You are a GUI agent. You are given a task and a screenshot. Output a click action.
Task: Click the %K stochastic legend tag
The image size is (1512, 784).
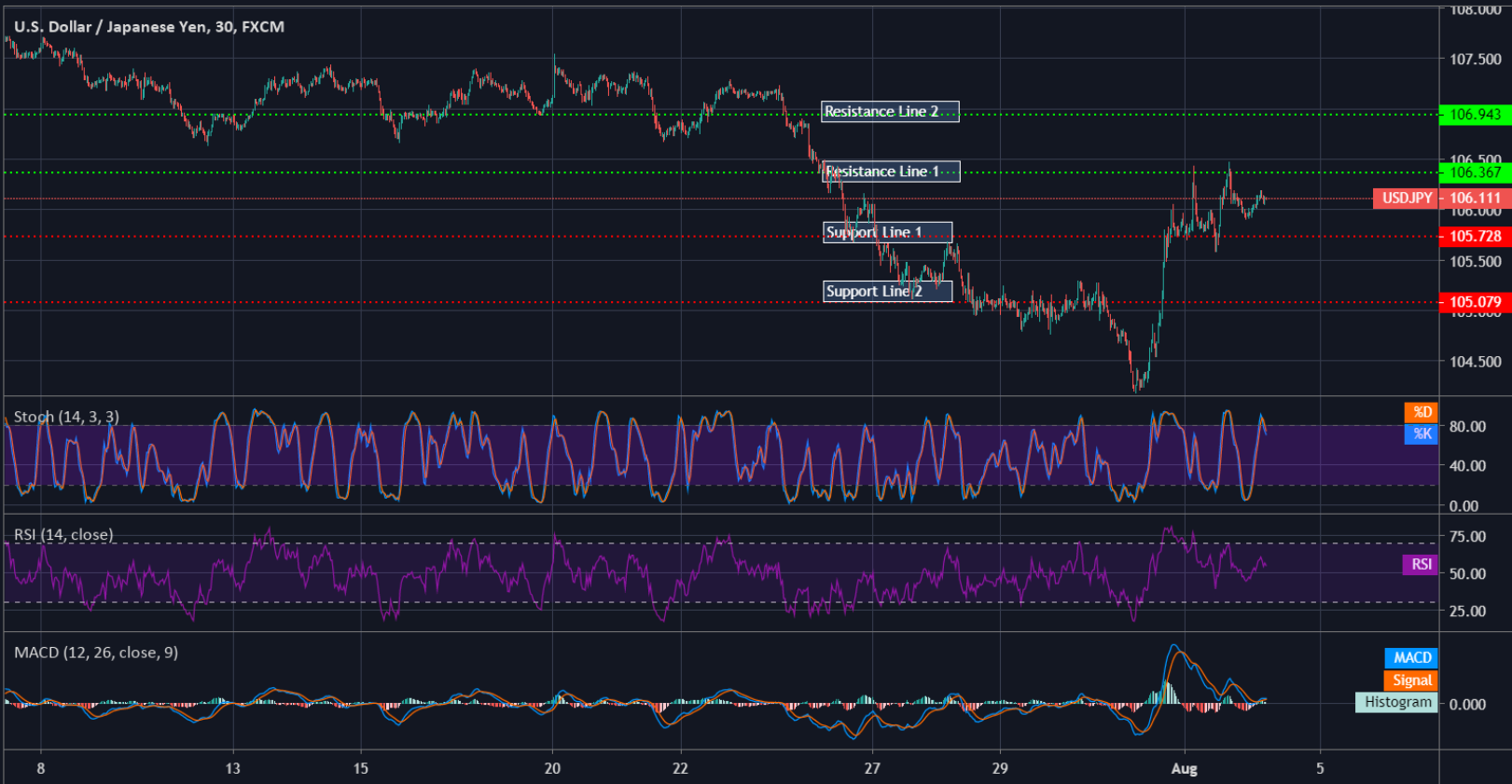coord(1422,433)
